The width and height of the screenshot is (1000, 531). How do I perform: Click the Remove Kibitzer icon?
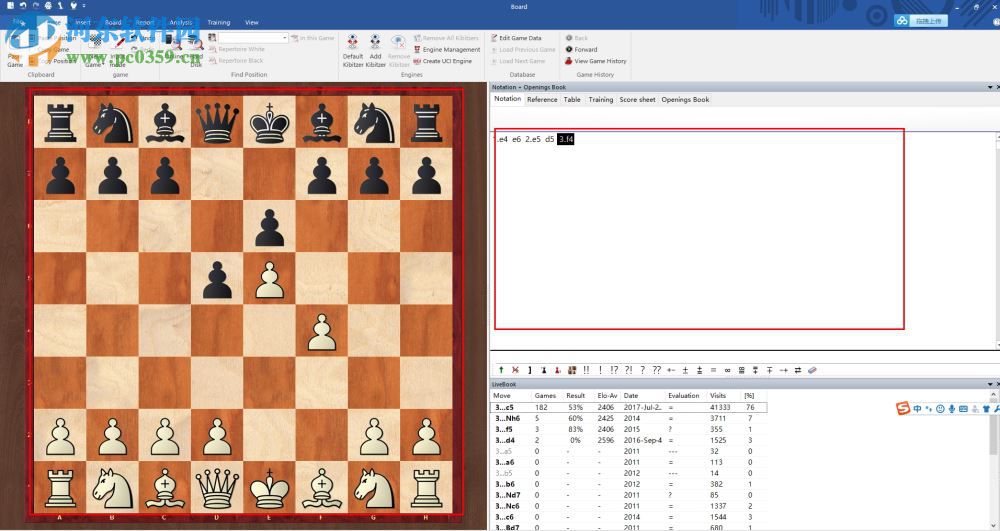[x=399, y=43]
